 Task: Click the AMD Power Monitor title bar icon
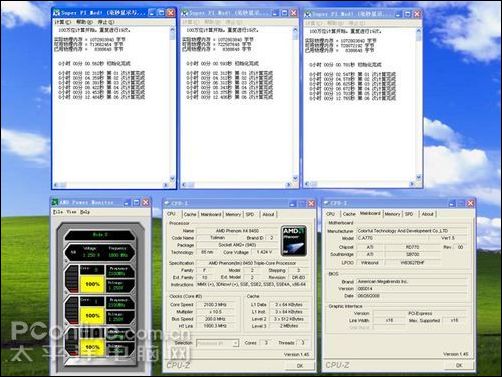tap(55, 202)
